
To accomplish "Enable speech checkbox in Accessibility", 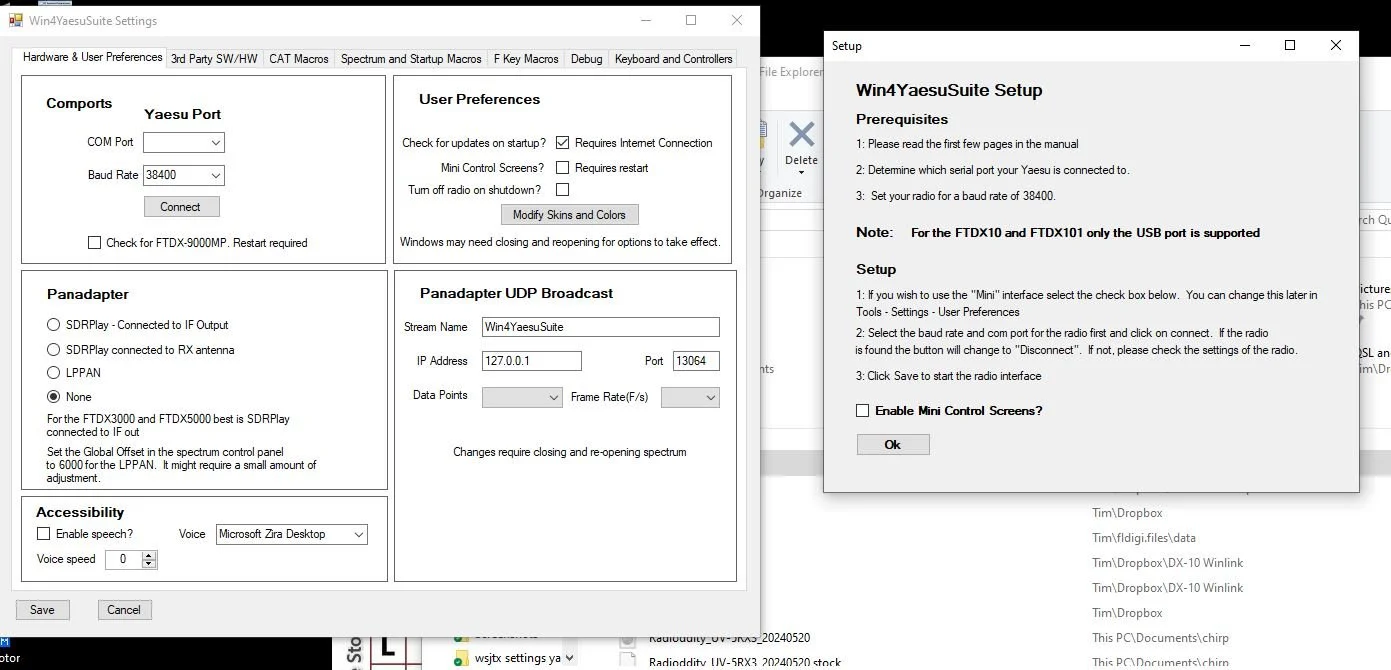I will pos(43,534).
